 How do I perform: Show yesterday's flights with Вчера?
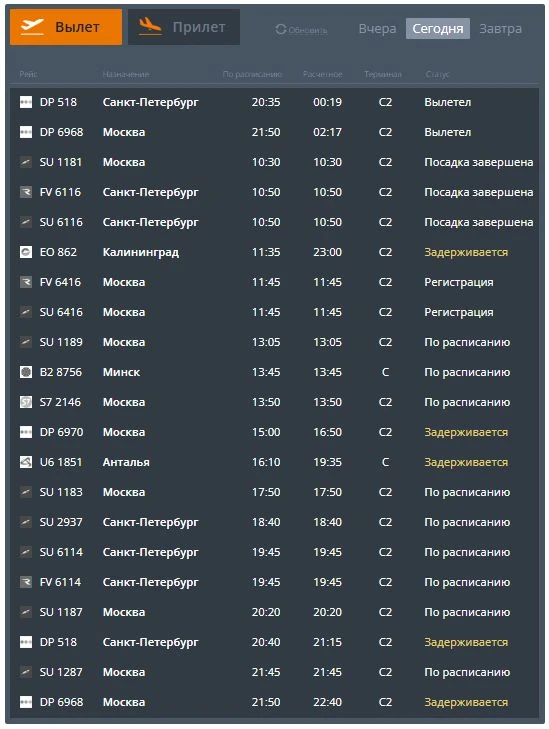pos(377,29)
